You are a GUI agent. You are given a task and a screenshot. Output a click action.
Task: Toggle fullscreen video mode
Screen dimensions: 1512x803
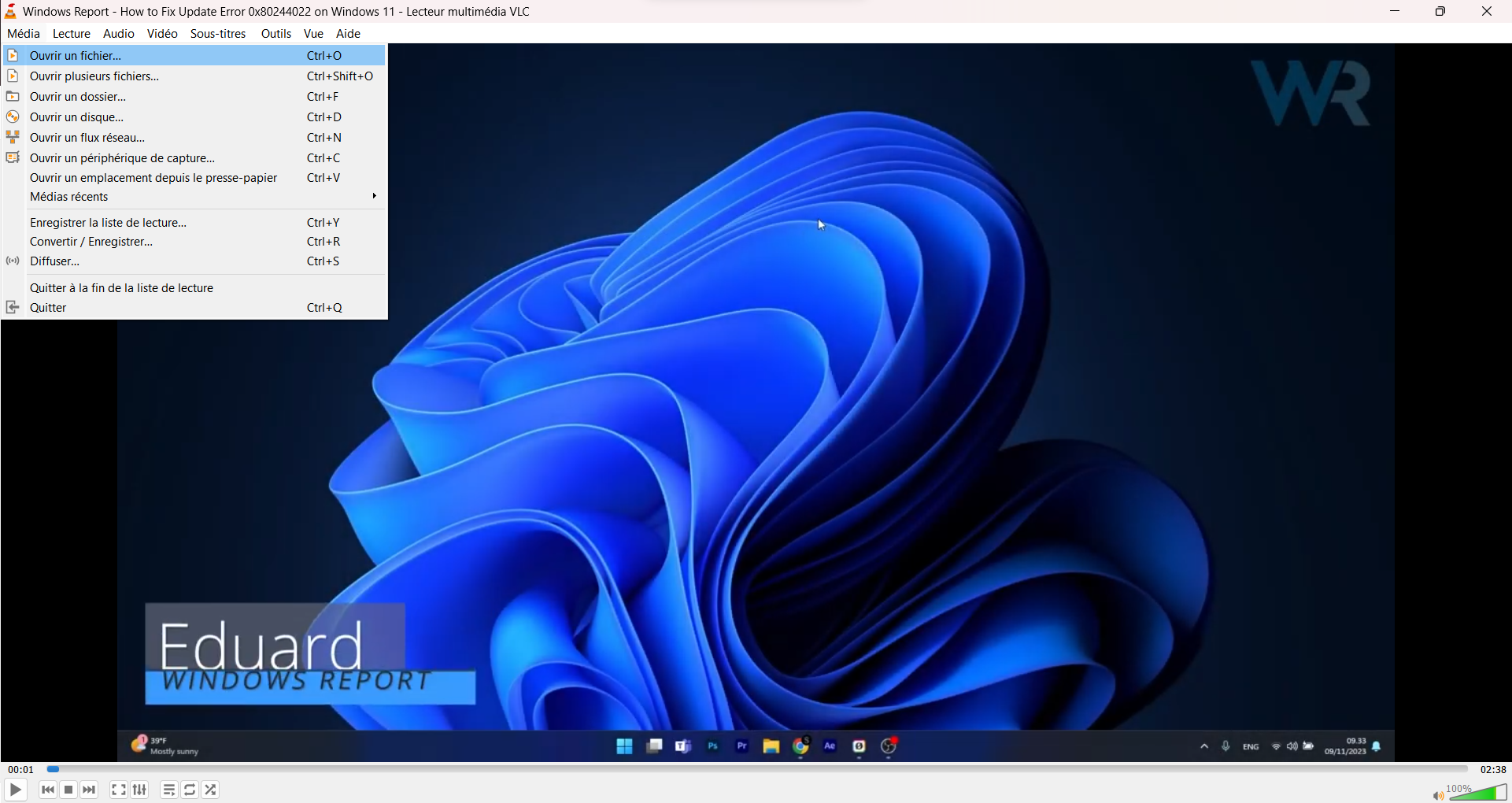point(119,790)
